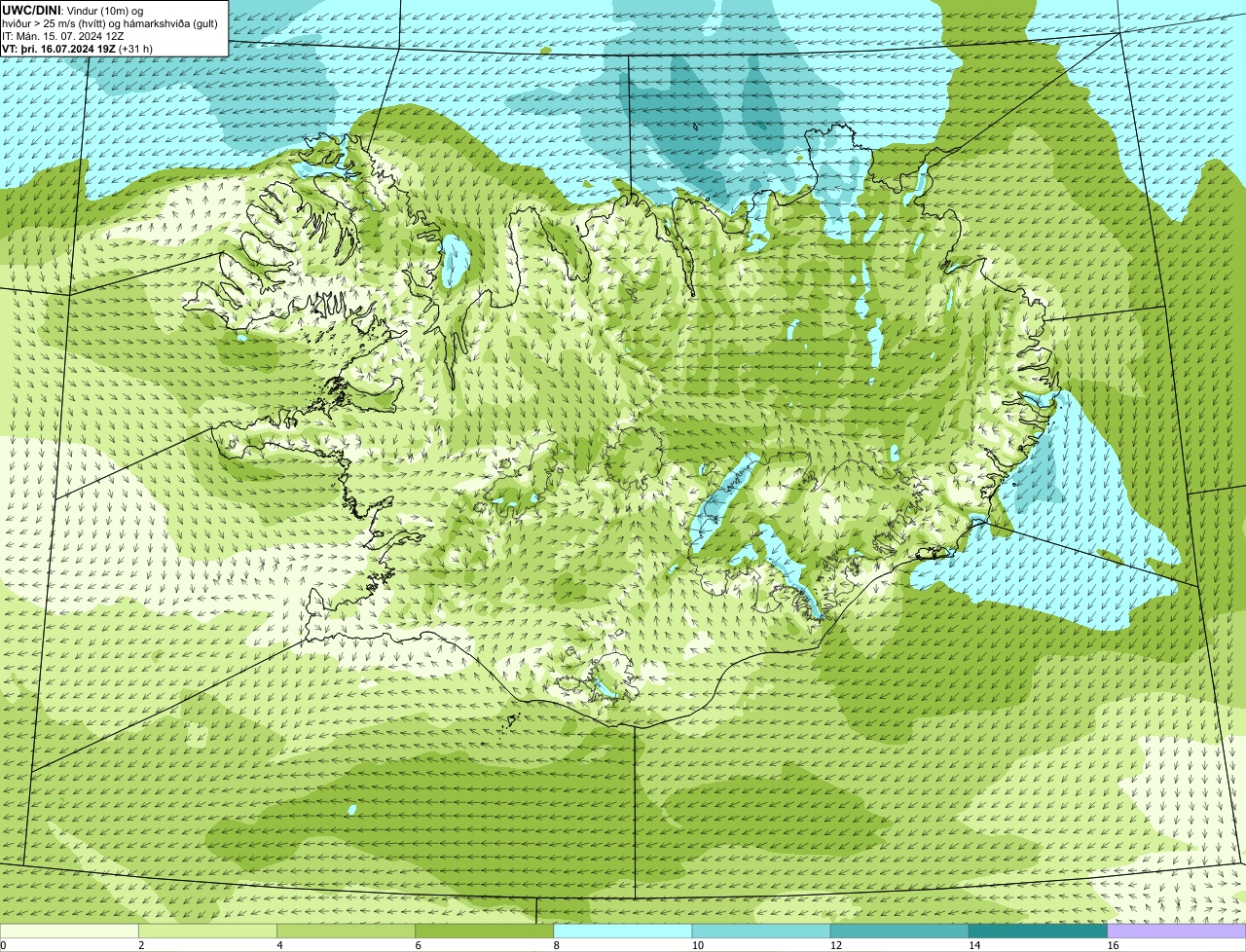Click the dark green 6–8 m/s legend swatch
Screen dimensions: 1246x952
pyautogui.click(x=485, y=932)
